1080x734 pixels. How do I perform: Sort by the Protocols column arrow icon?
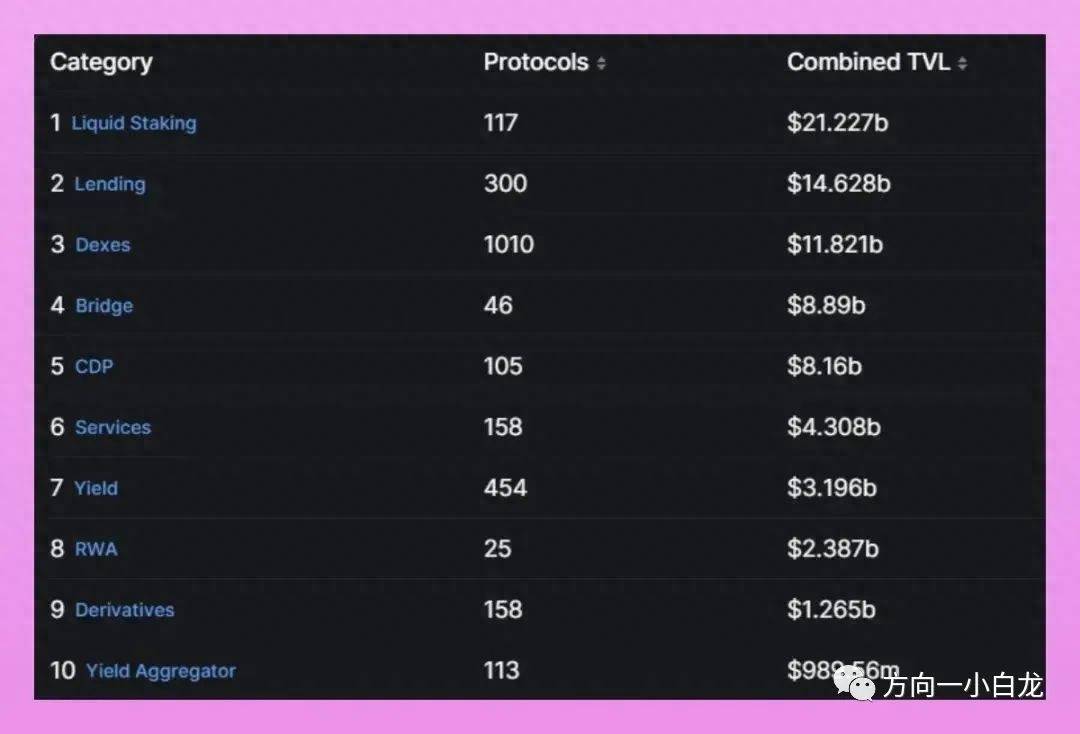click(x=601, y=63)
